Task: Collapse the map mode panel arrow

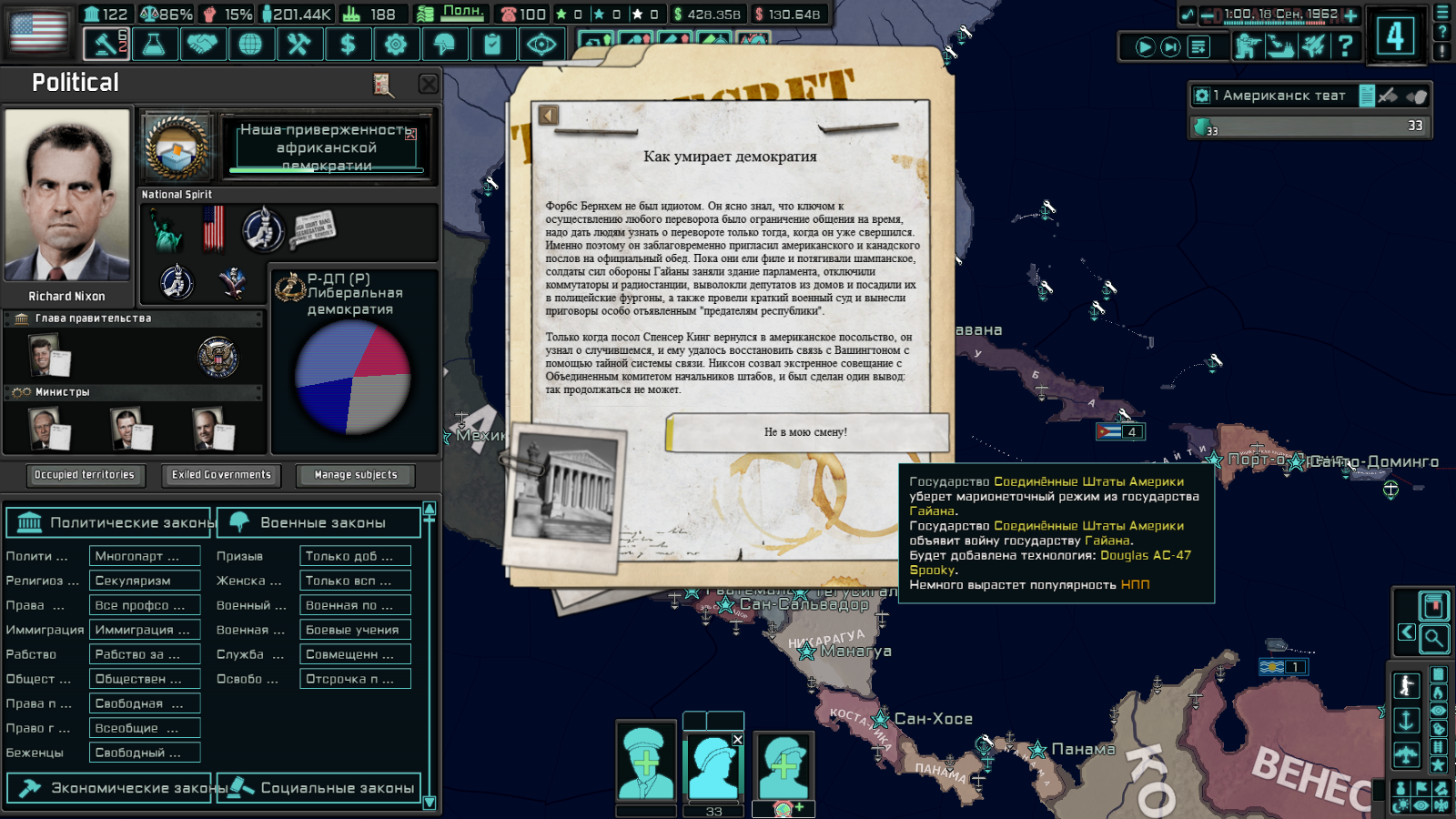Action: coord(1407,632)
